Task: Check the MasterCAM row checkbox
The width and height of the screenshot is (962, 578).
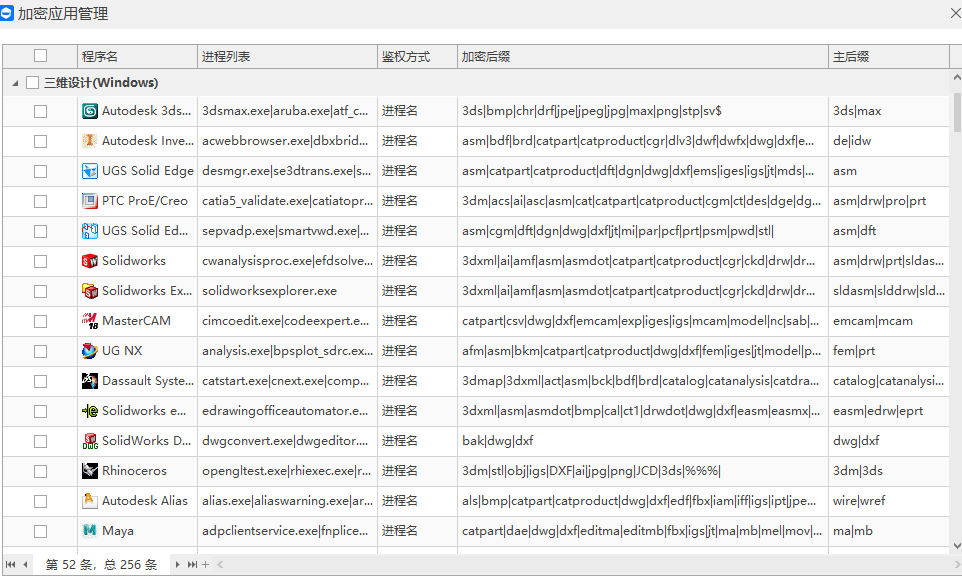Action: [x=40, y=322]
